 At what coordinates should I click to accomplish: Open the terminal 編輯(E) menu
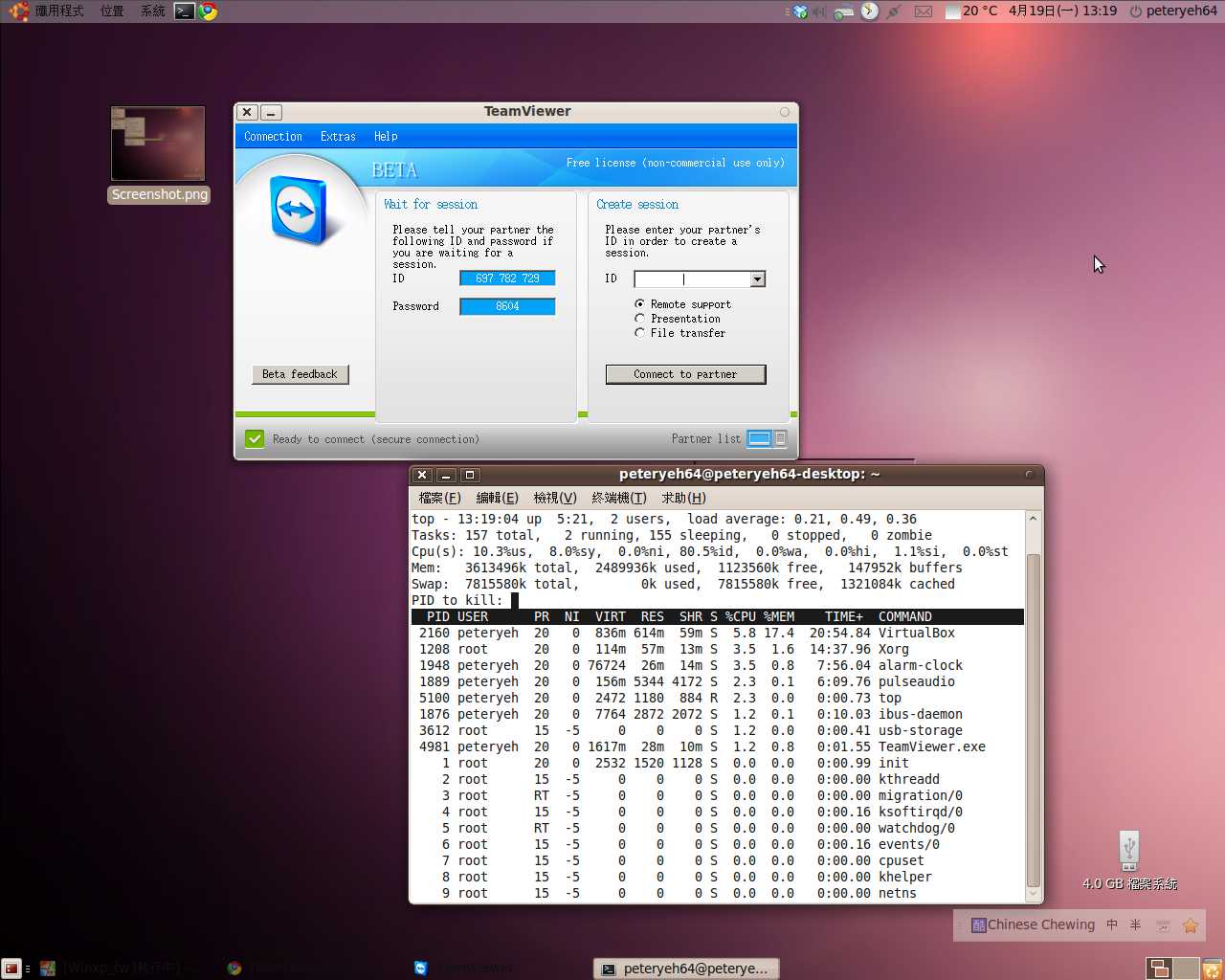pos(497,498)
